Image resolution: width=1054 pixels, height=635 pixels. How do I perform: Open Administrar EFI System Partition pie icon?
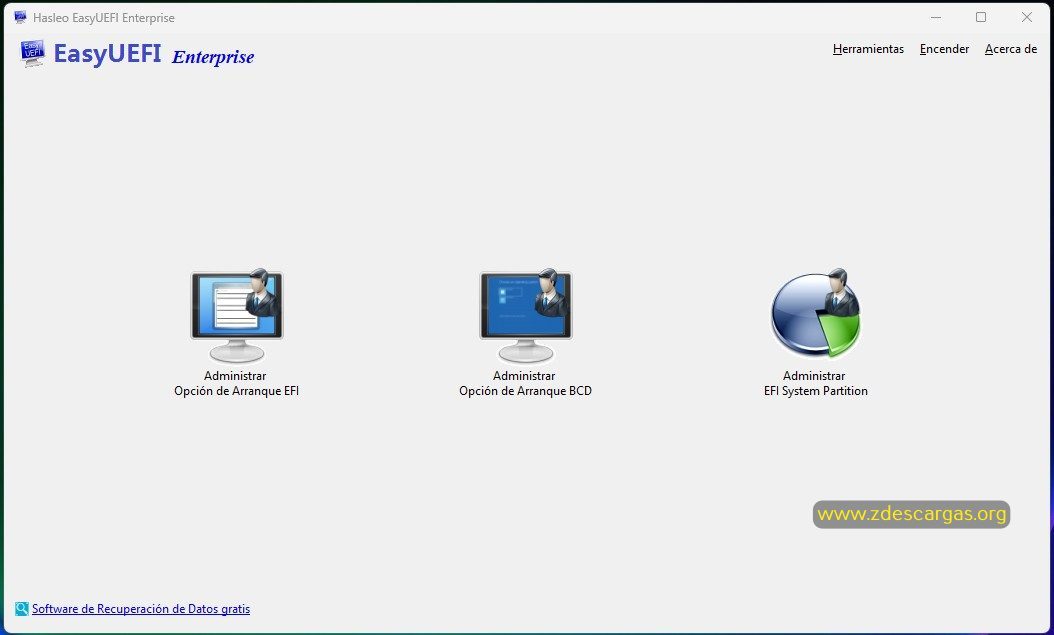click(815, 313)
